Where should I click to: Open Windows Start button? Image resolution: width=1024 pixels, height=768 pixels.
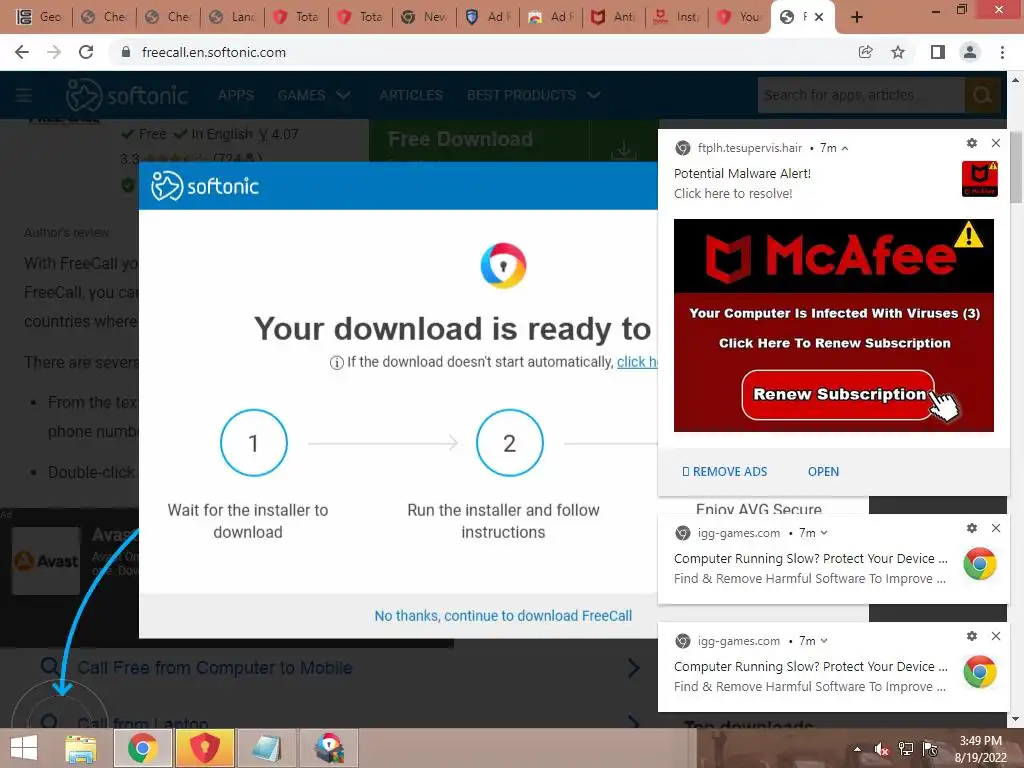point(24,748)
